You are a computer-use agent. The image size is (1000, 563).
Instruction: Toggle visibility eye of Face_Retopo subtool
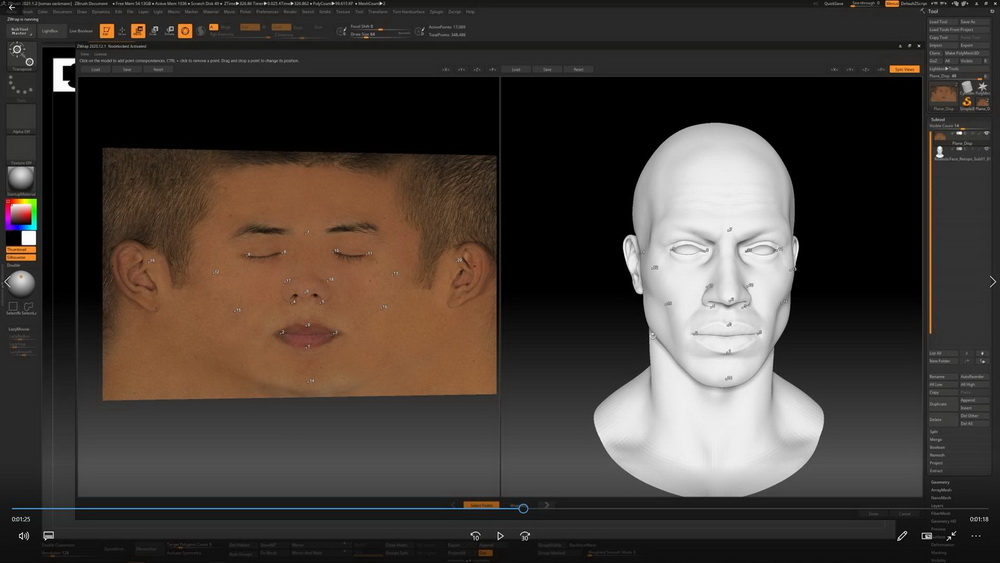(x=987, y=149)
